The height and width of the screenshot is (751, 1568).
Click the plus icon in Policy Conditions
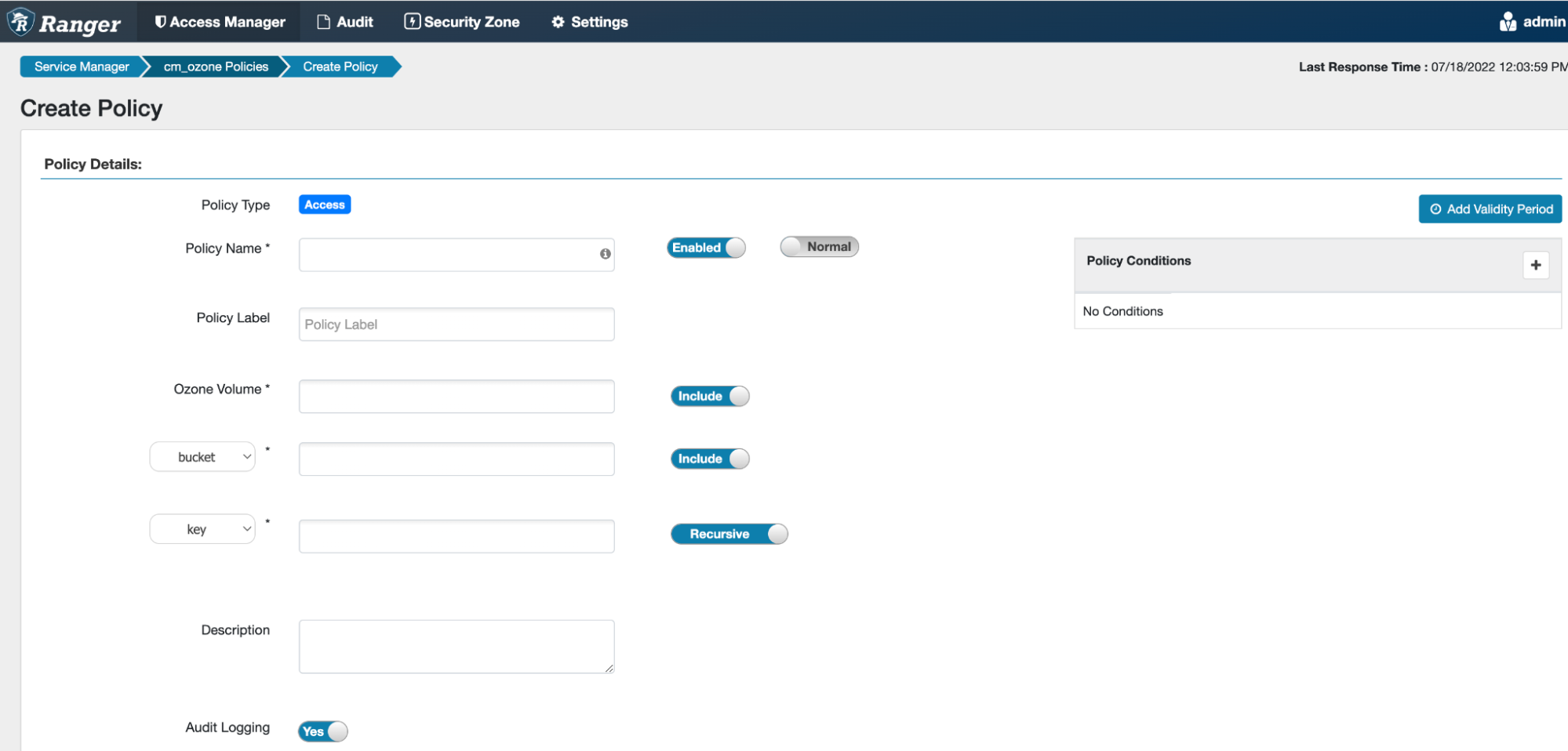pyautogui.click(x=1535, y=265)
